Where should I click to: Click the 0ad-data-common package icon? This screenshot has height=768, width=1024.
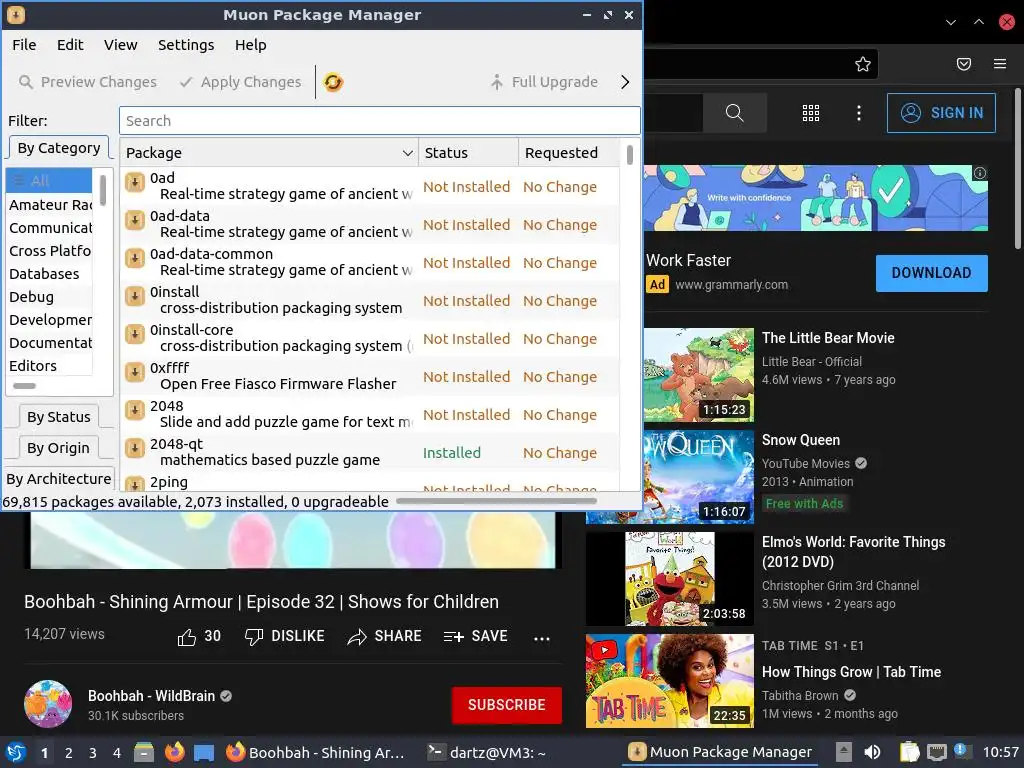tap(135, 258)
